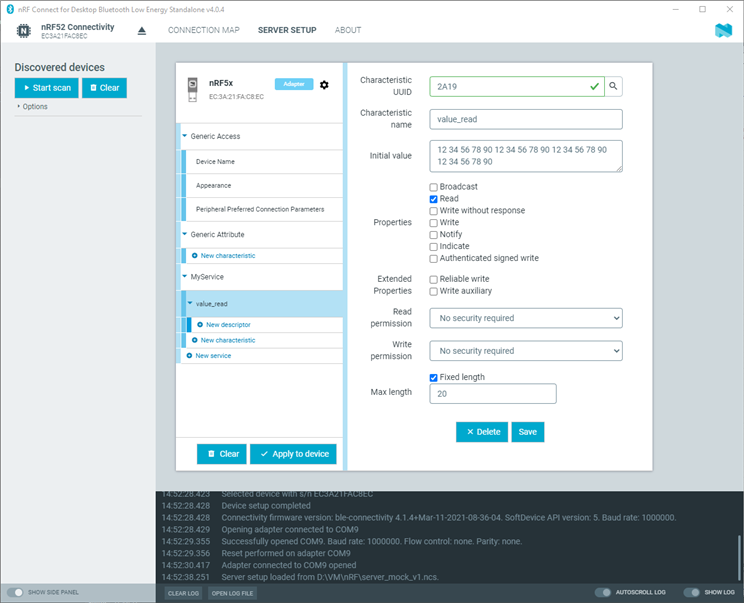Click the Initial value text area

click(x=526, y=156)
